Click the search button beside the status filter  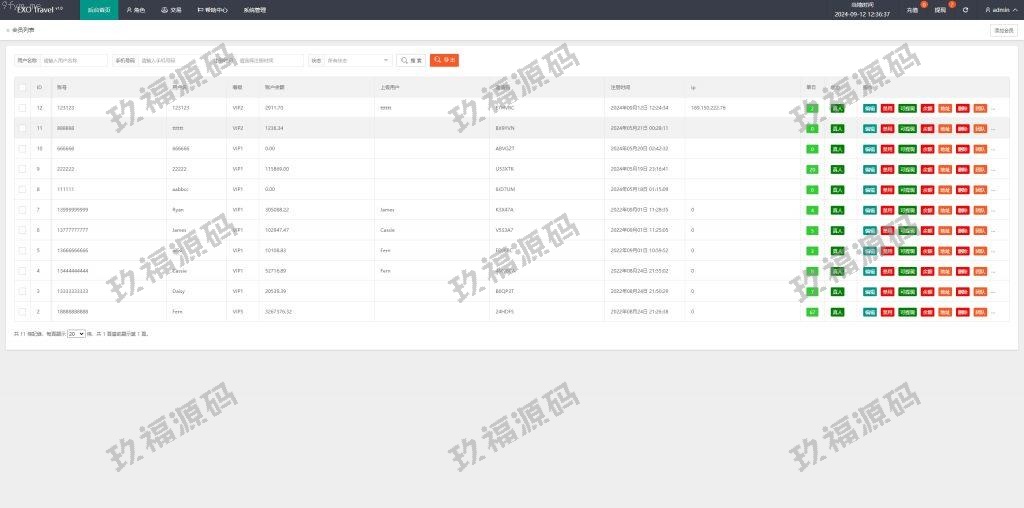pos(411,60)
